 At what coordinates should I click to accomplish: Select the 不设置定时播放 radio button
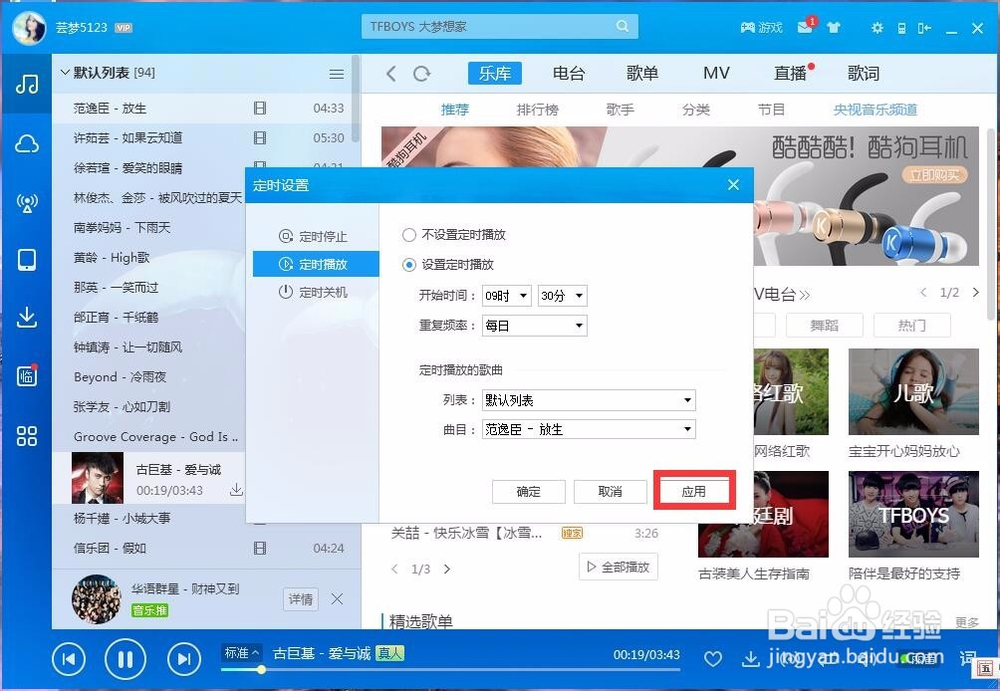[410, 235]
